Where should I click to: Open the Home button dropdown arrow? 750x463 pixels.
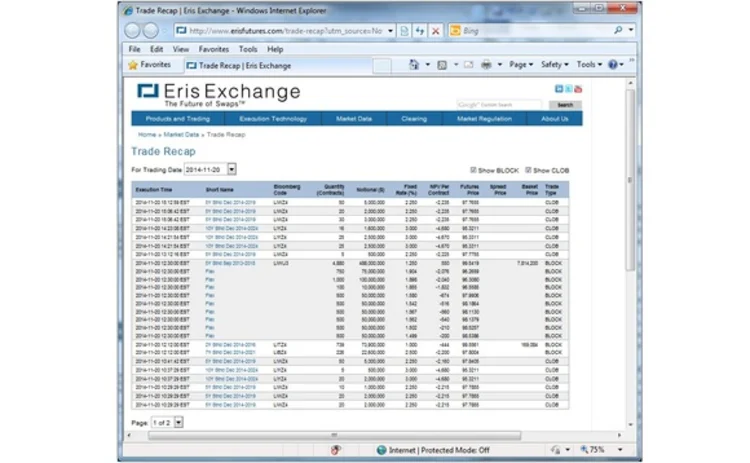[428, 65]
